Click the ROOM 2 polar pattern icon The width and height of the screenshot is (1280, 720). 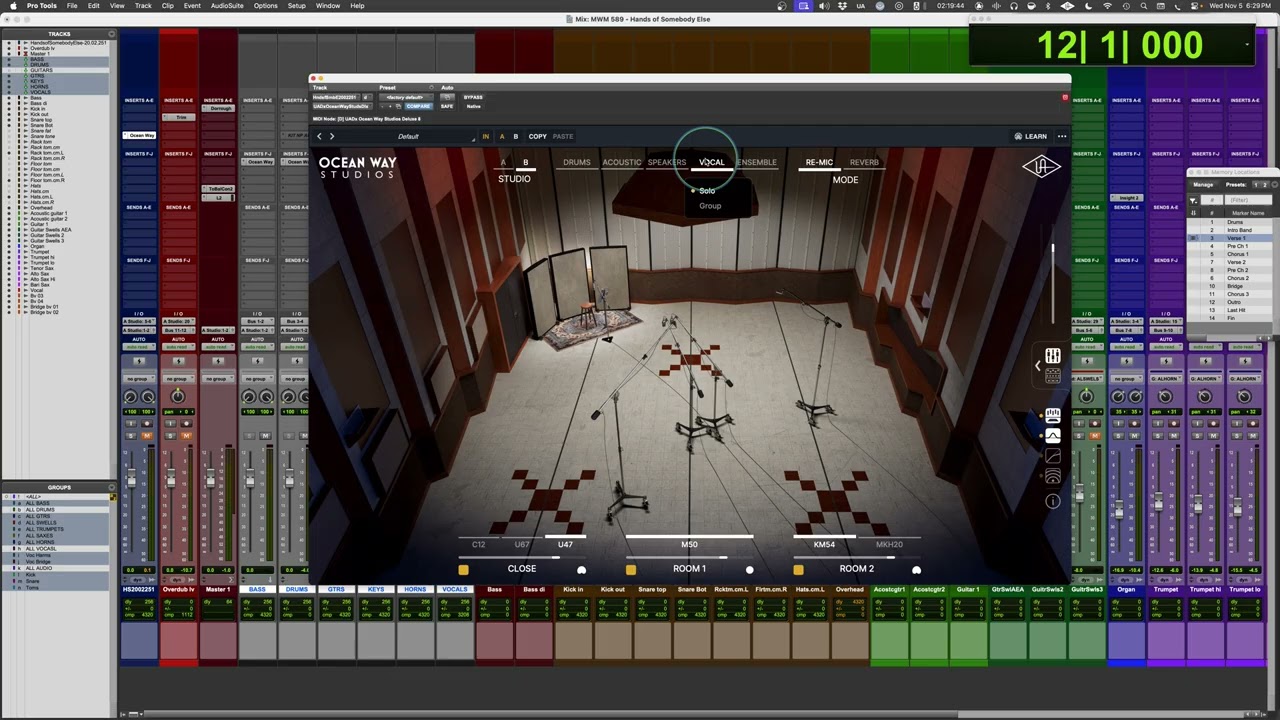(916, 570)
